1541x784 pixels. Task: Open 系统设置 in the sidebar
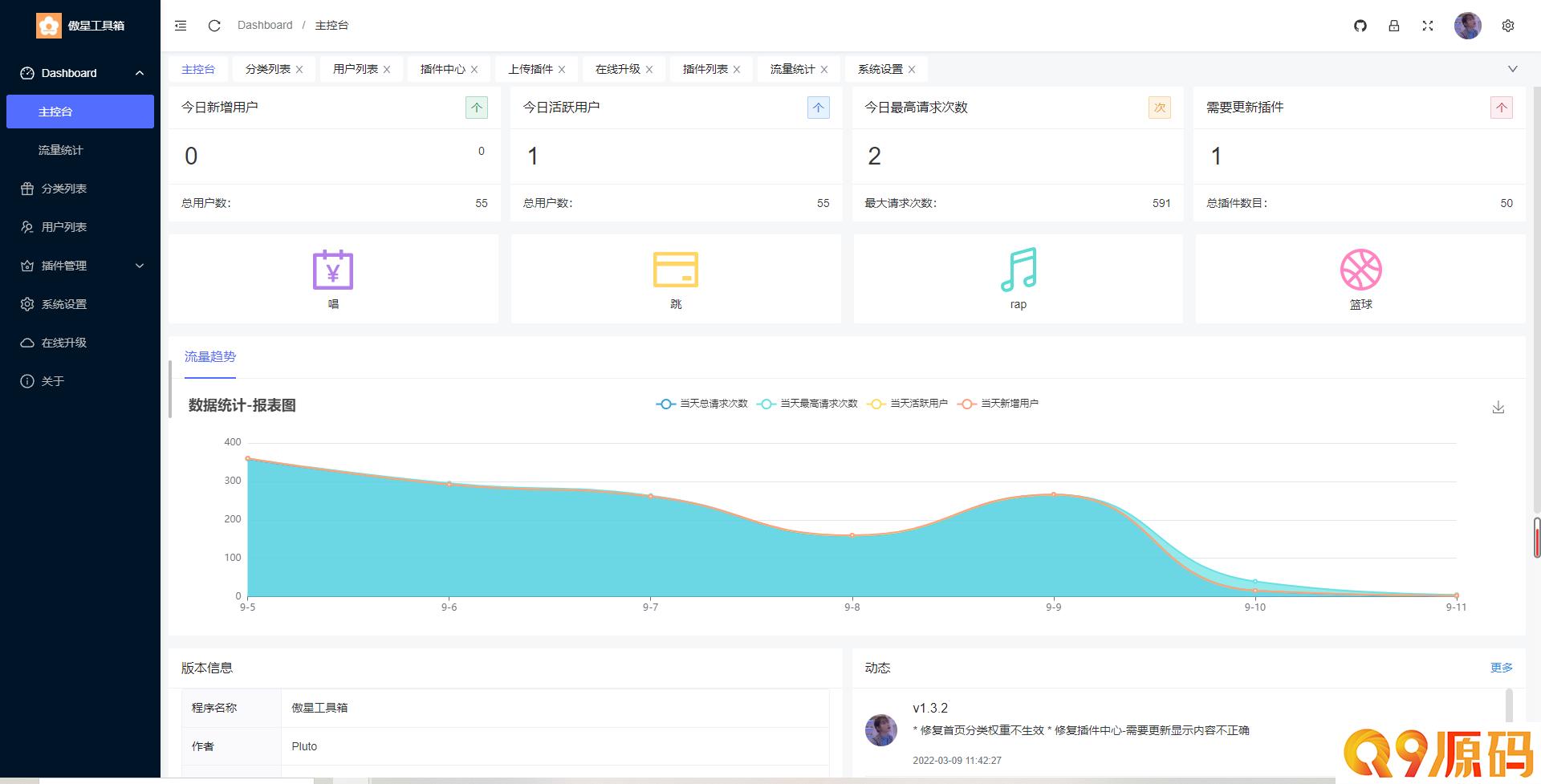coord(80,304)
